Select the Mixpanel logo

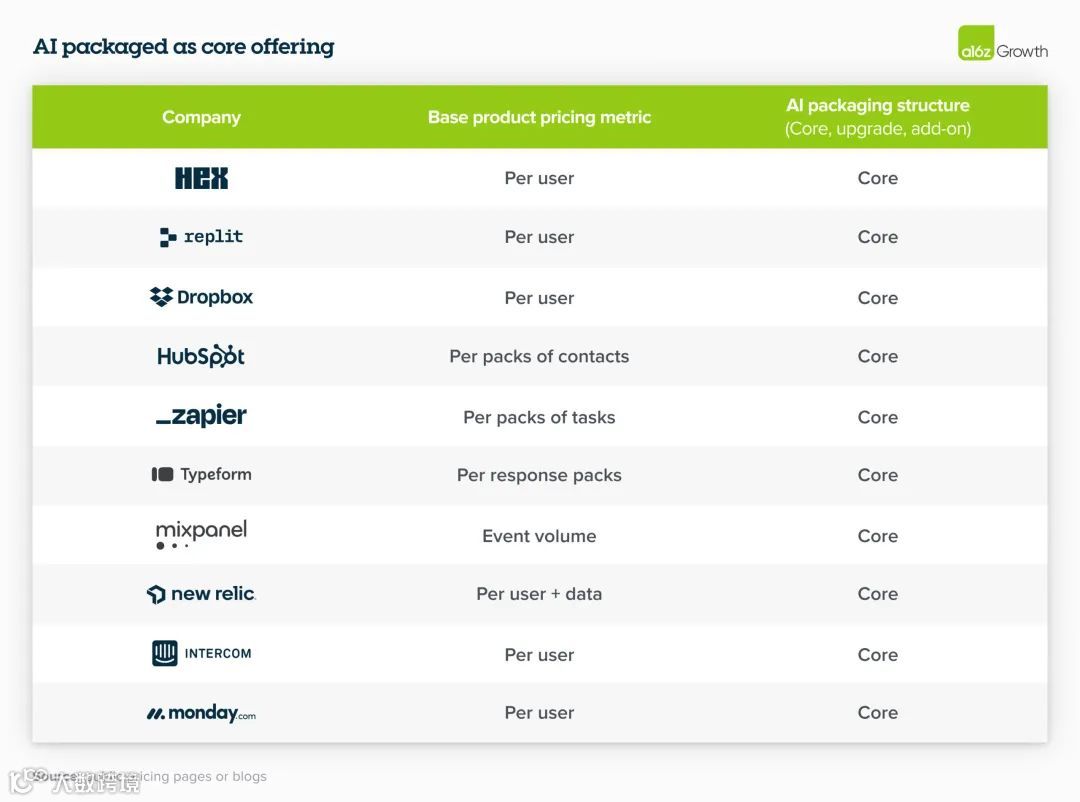point(201,534)
